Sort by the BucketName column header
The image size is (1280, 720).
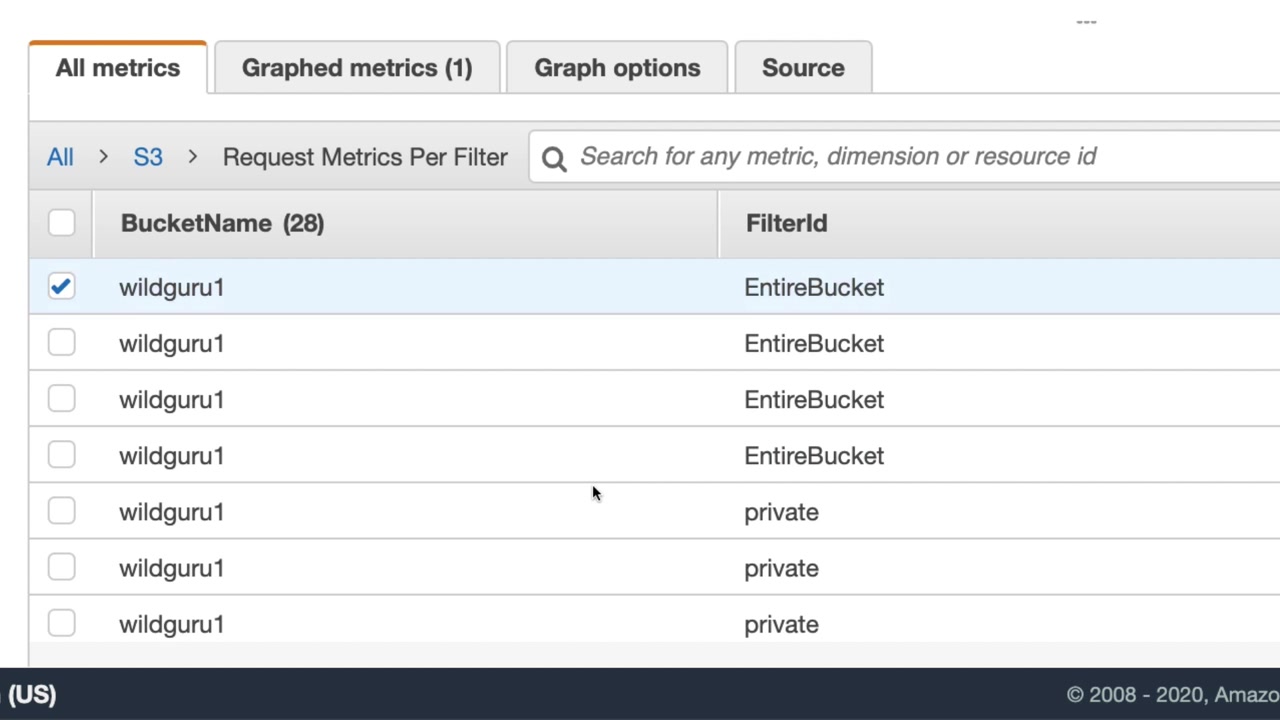pos(222,223)
